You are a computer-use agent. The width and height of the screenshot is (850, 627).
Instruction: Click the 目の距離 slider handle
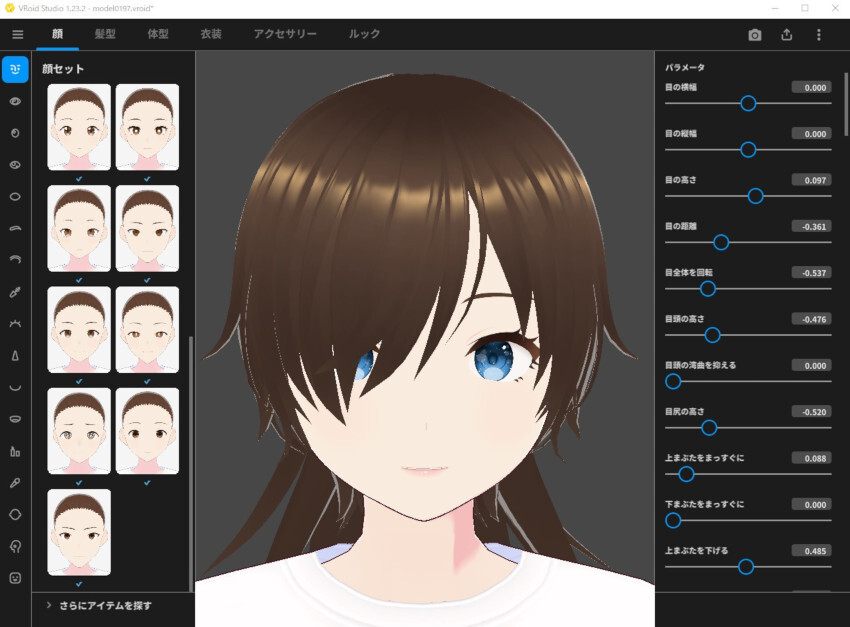(x=721, y=242)
